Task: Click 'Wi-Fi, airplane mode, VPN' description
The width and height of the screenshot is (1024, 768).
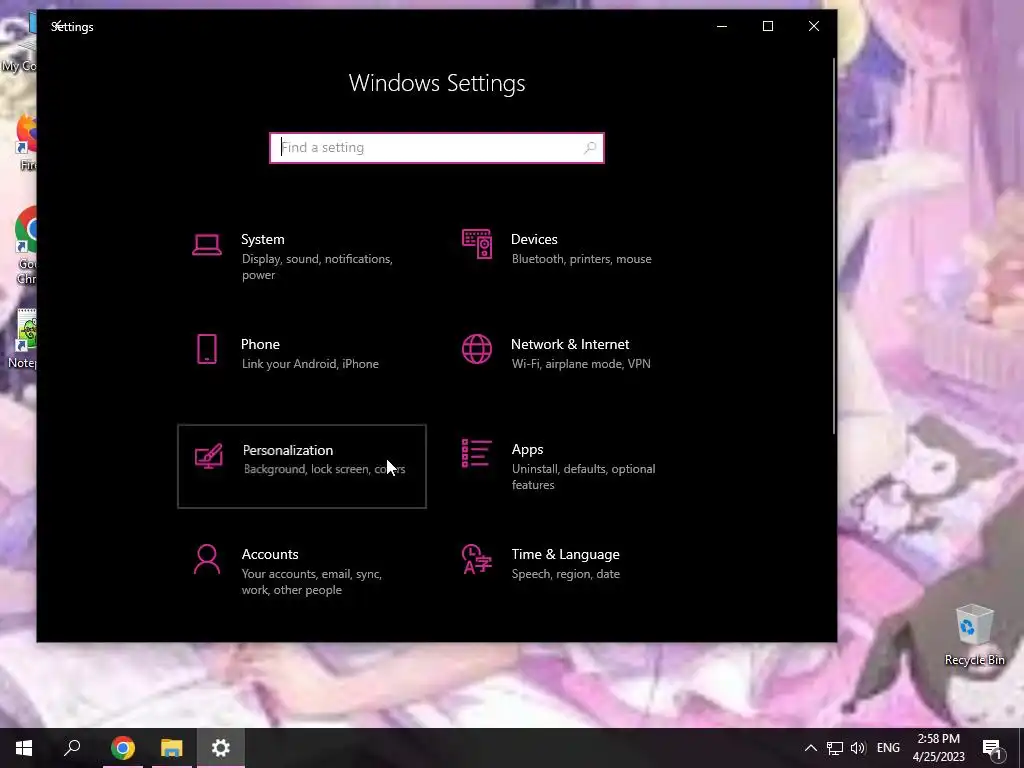Action: point(581,364)
